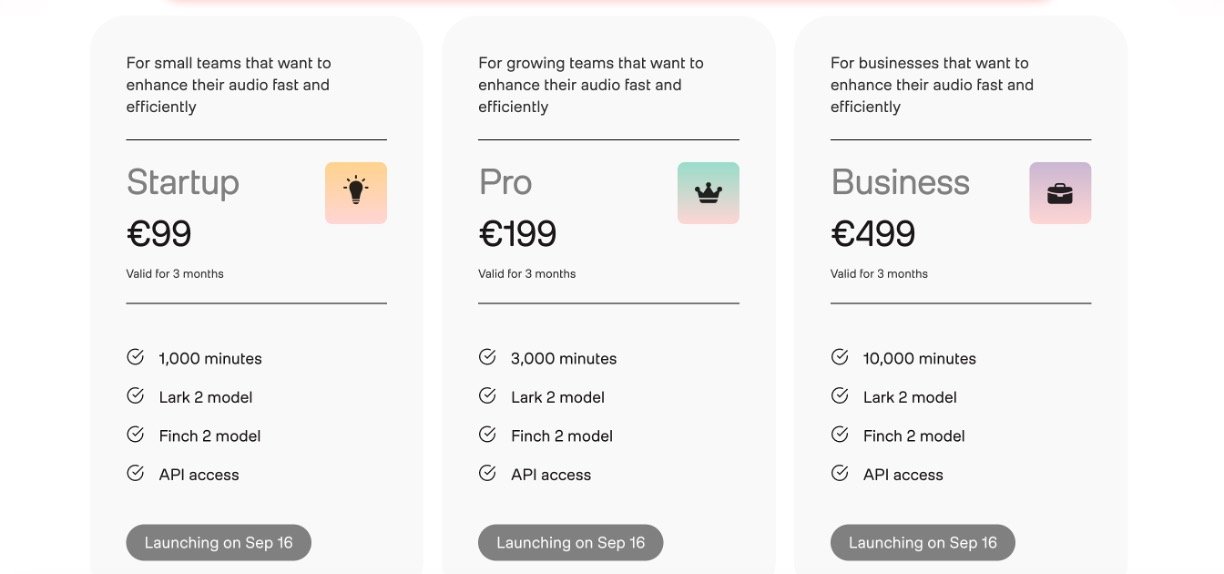Click the checkmark beside 3,000 minutes
Viewport: 1224px width, 574px height.
point(487,357)
